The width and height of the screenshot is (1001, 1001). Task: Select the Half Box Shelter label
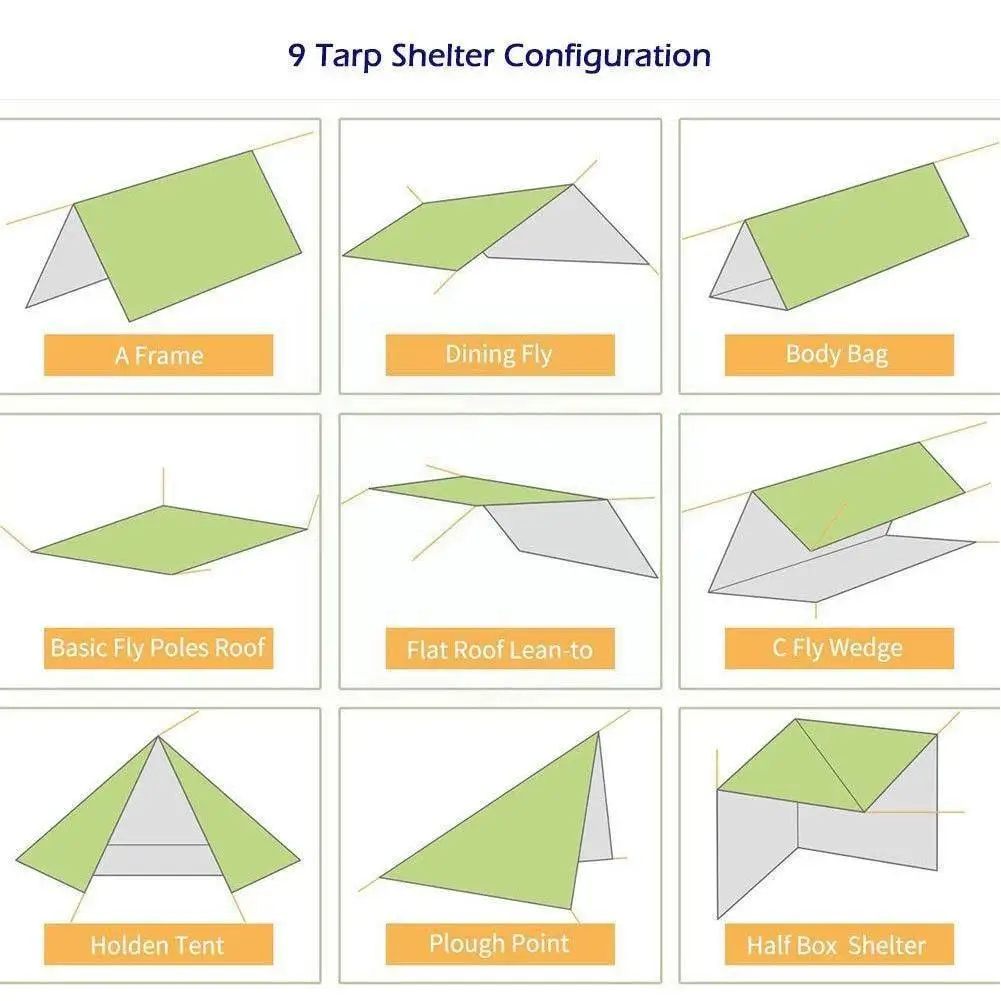click(838, 945)
